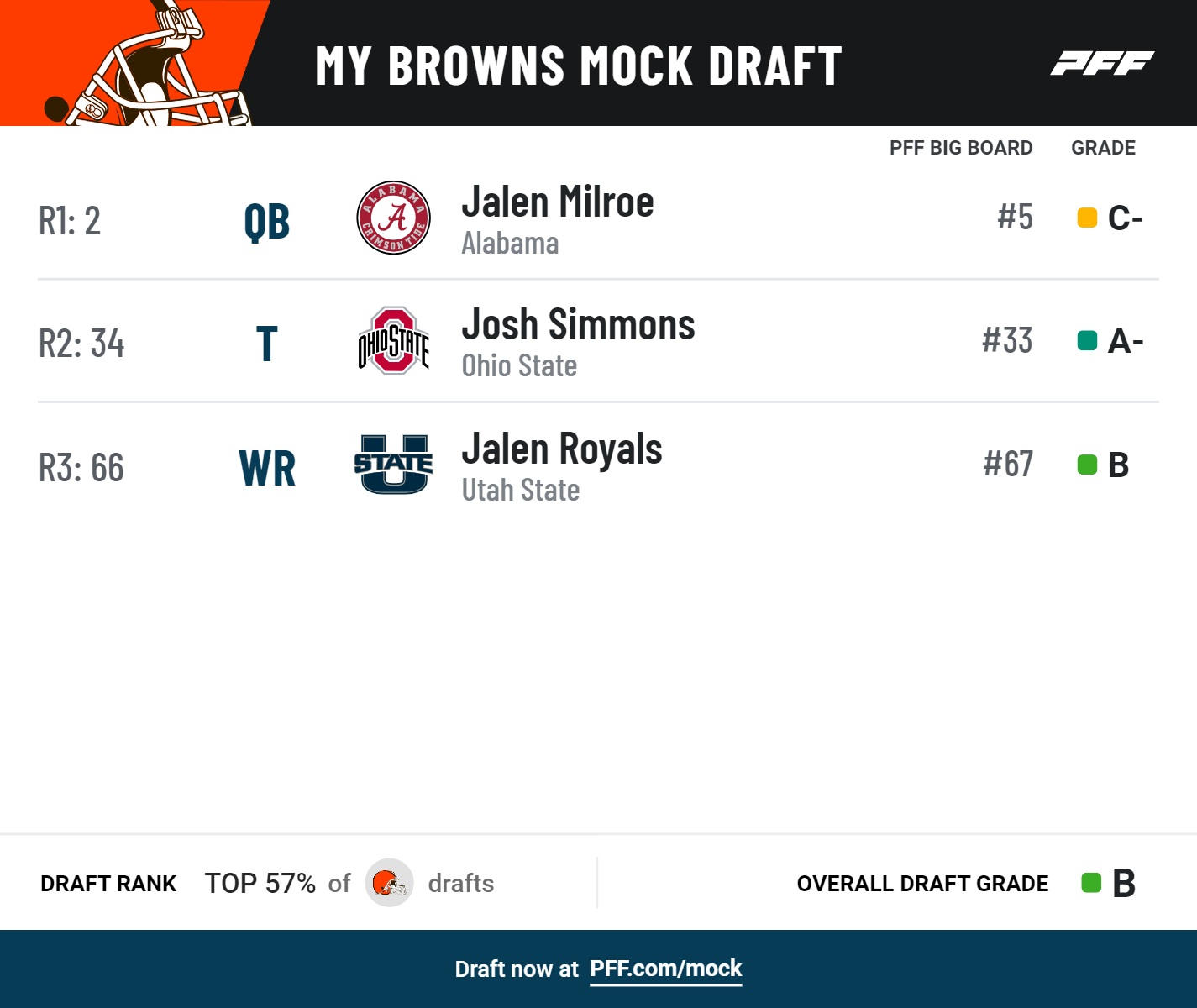Click the #33 big board rank
This screenshot has width=1197, height=1008.
click(x=1006, y=340)
